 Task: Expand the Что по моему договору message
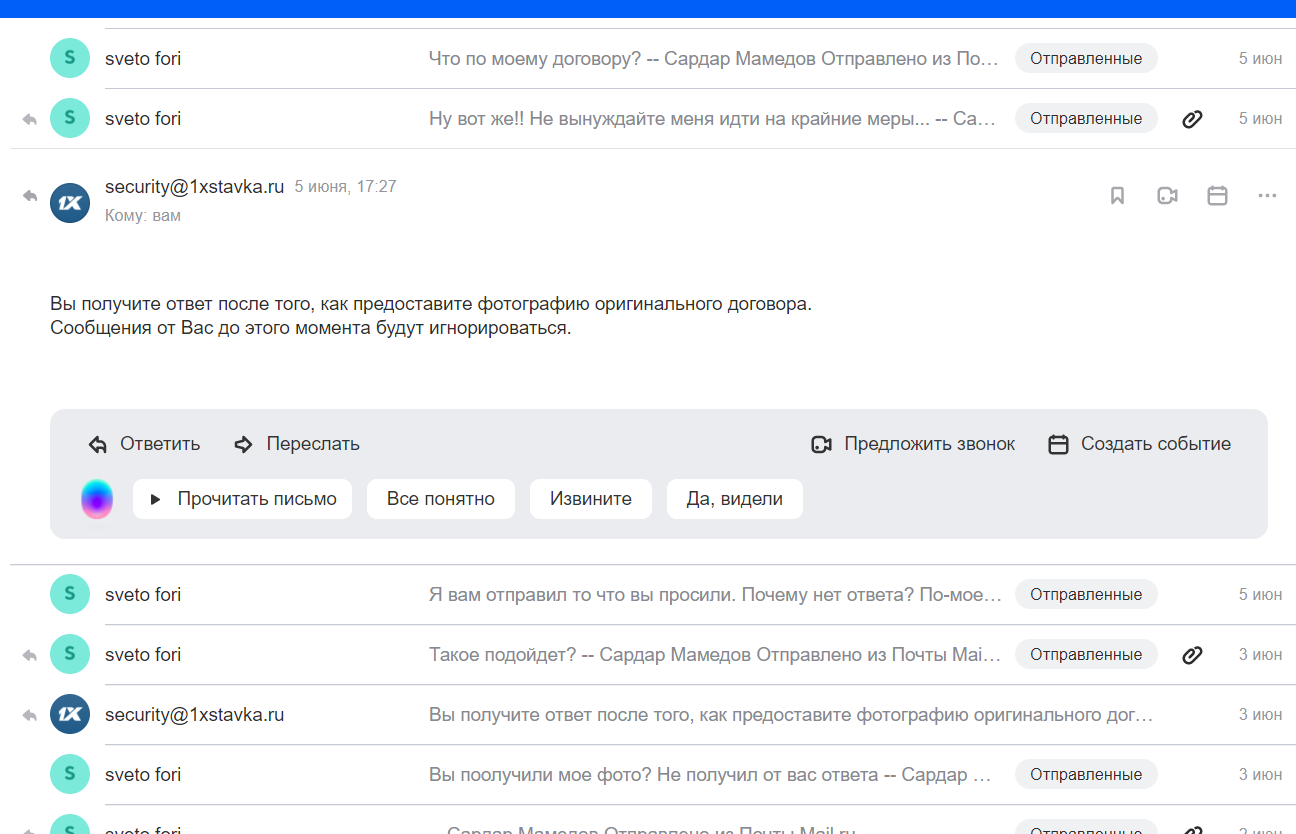click(714, 59)
